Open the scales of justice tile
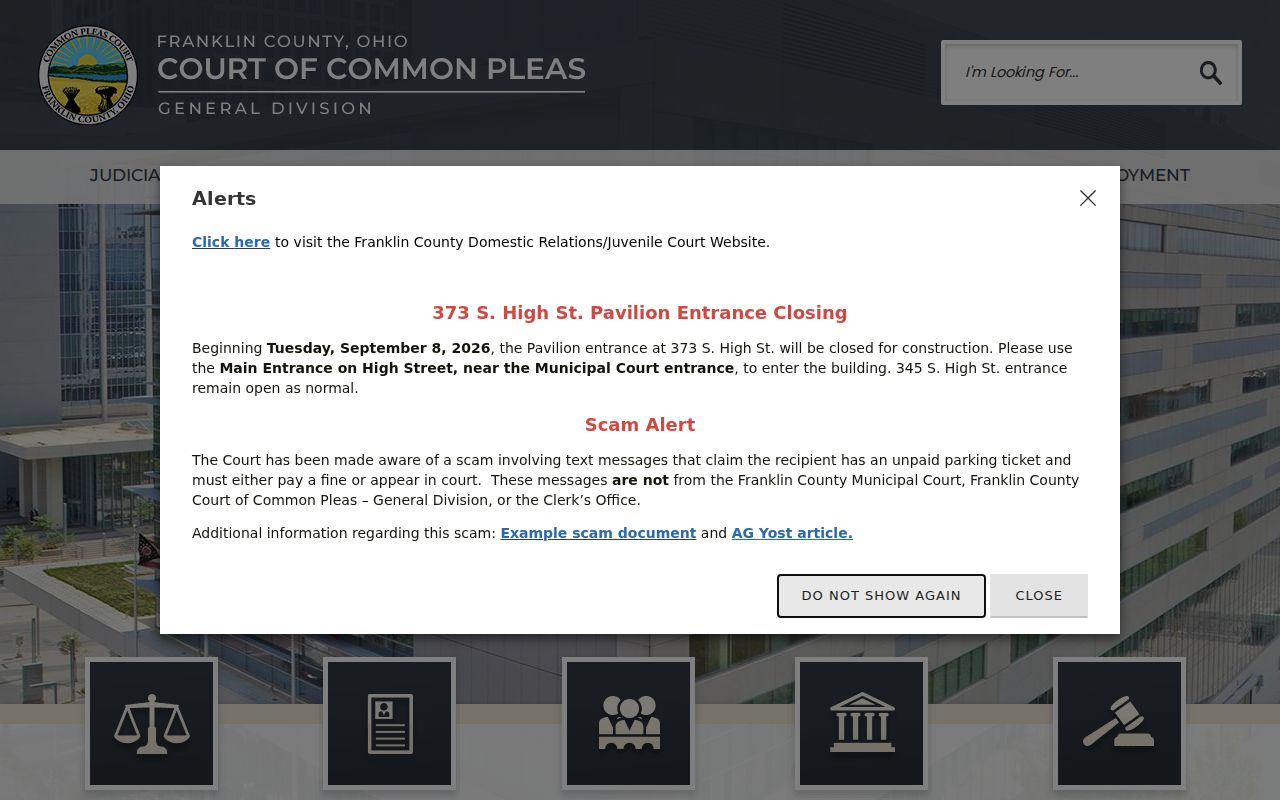 151,723
